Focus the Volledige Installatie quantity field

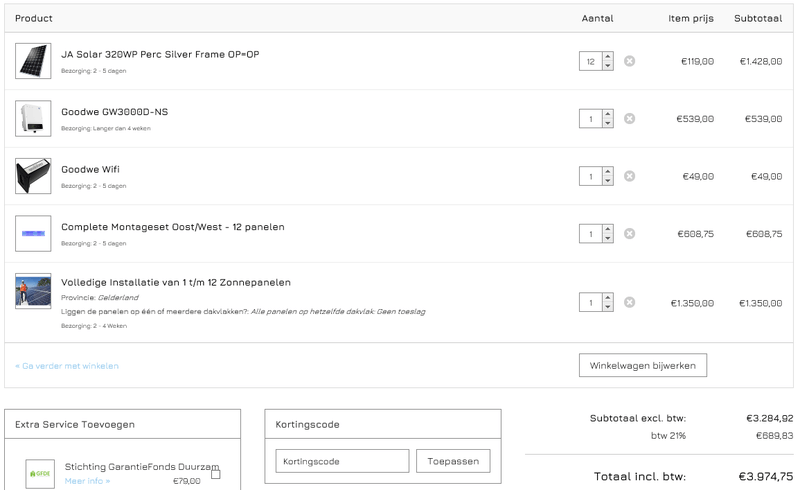(x=591, y=302)
